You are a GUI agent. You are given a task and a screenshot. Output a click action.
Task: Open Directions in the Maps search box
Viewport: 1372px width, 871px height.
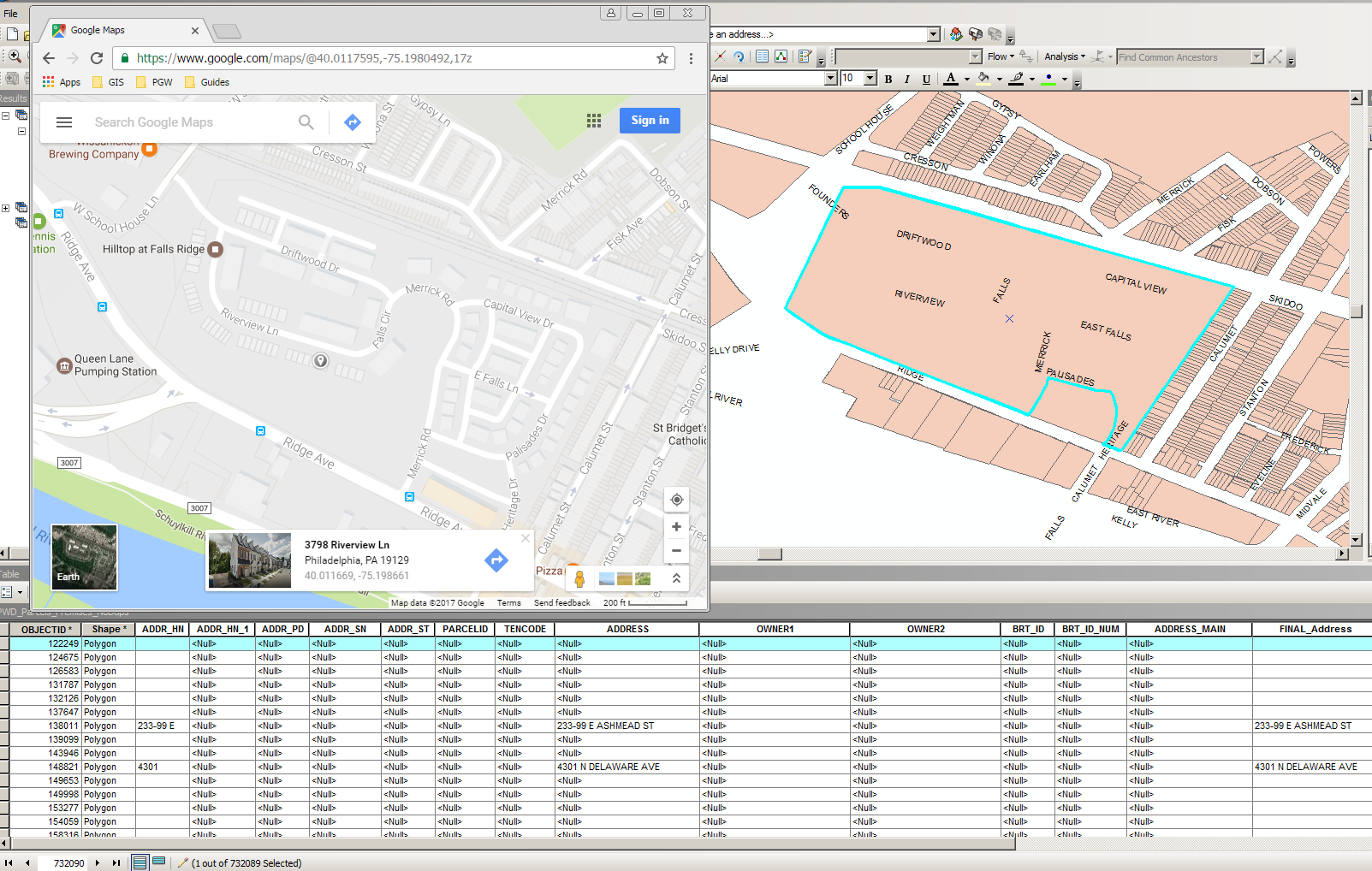tap(353, 122)
